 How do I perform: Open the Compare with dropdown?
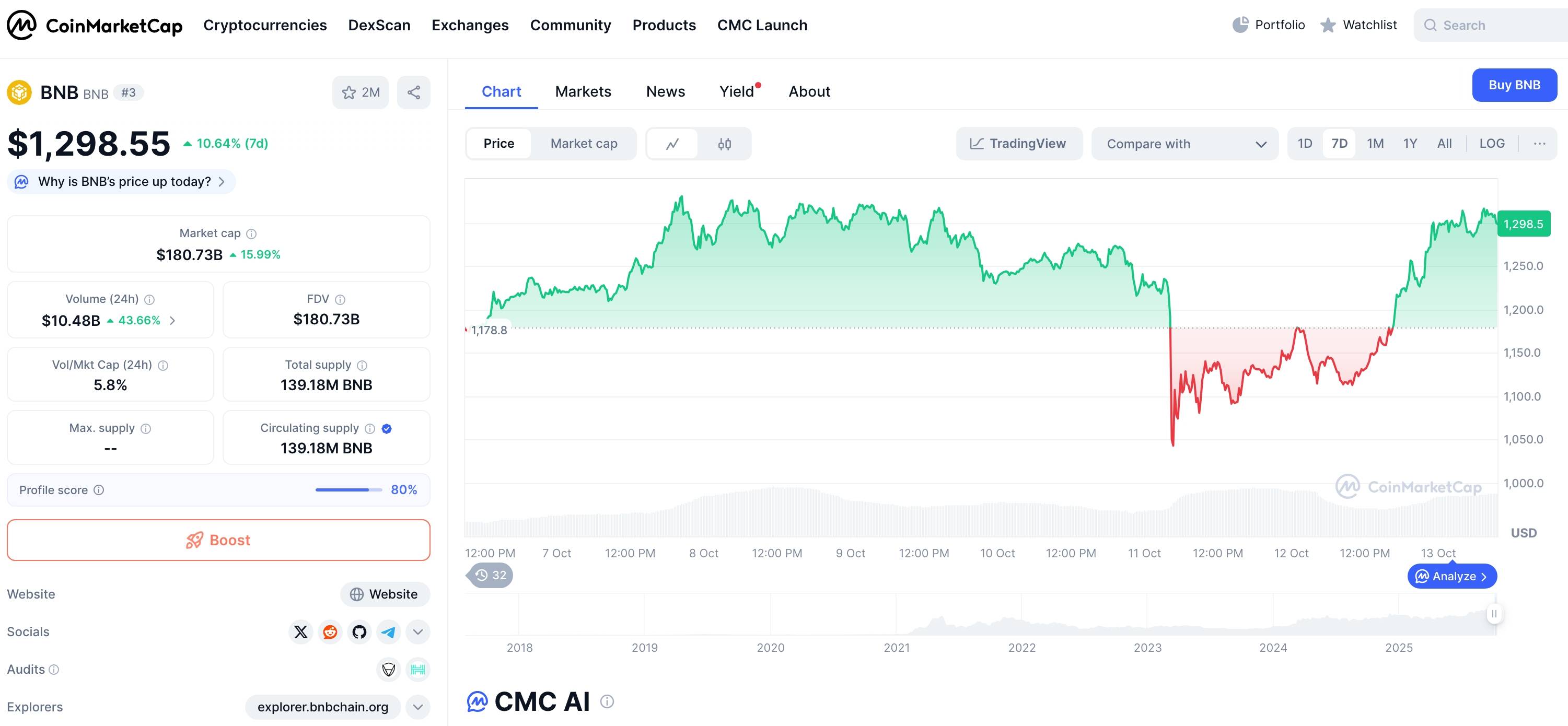(x=1184, y=144)
